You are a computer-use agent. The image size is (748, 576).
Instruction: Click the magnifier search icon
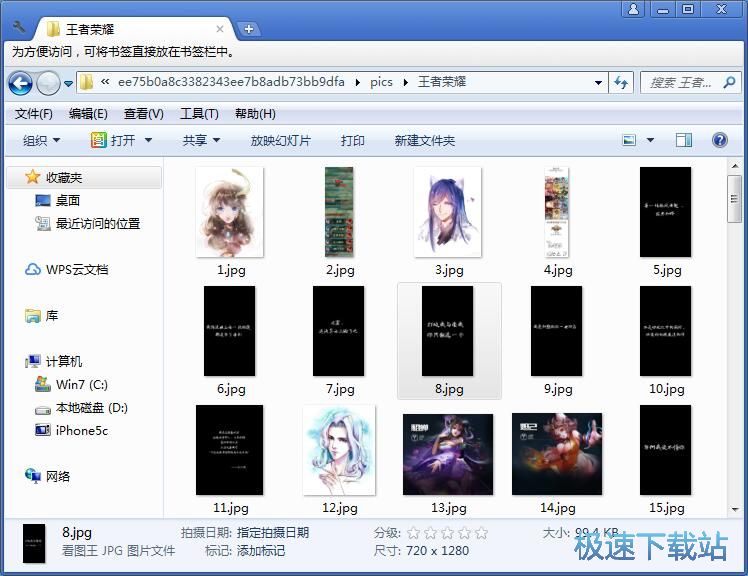[x=729, y=83]
